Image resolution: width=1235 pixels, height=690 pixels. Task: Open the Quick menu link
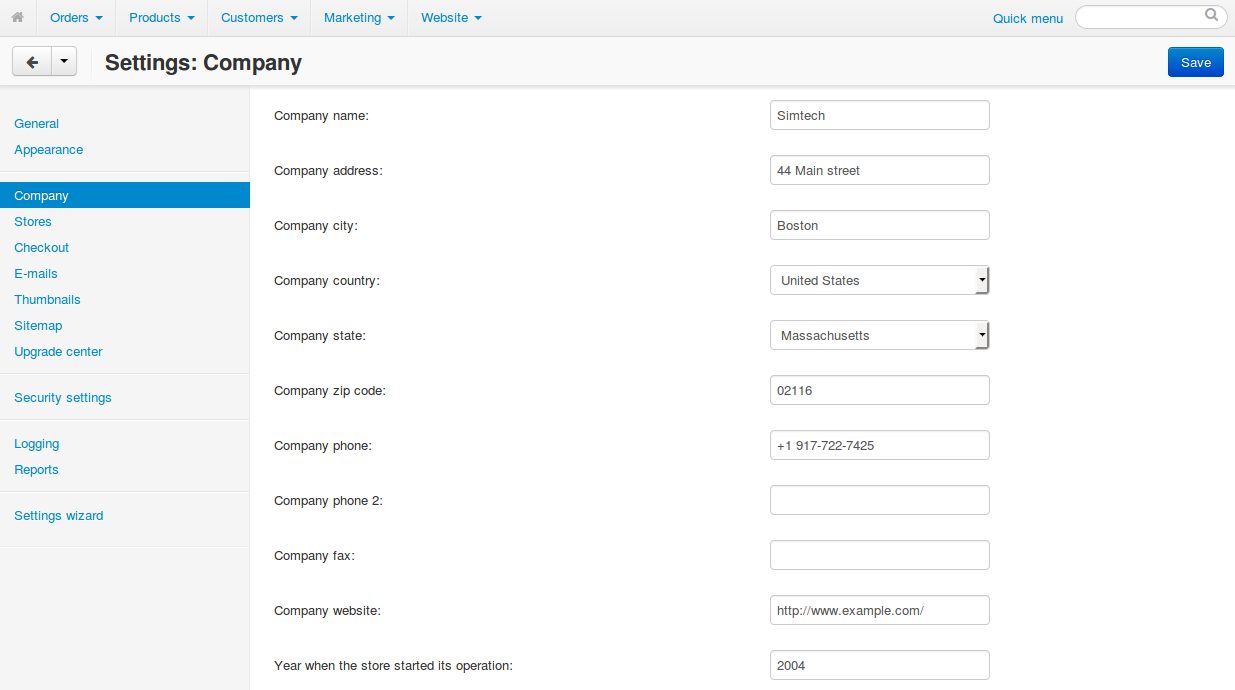coord(1028,18)
